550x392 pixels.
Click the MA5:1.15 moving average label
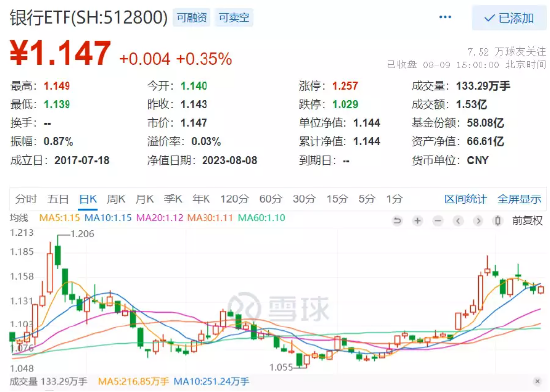[60, 218]
